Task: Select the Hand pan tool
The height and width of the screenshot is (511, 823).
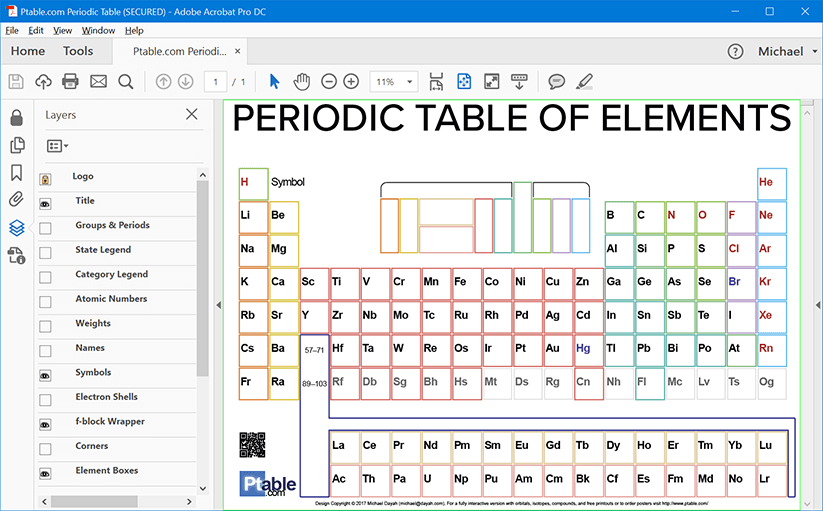Action: point(301,82)
